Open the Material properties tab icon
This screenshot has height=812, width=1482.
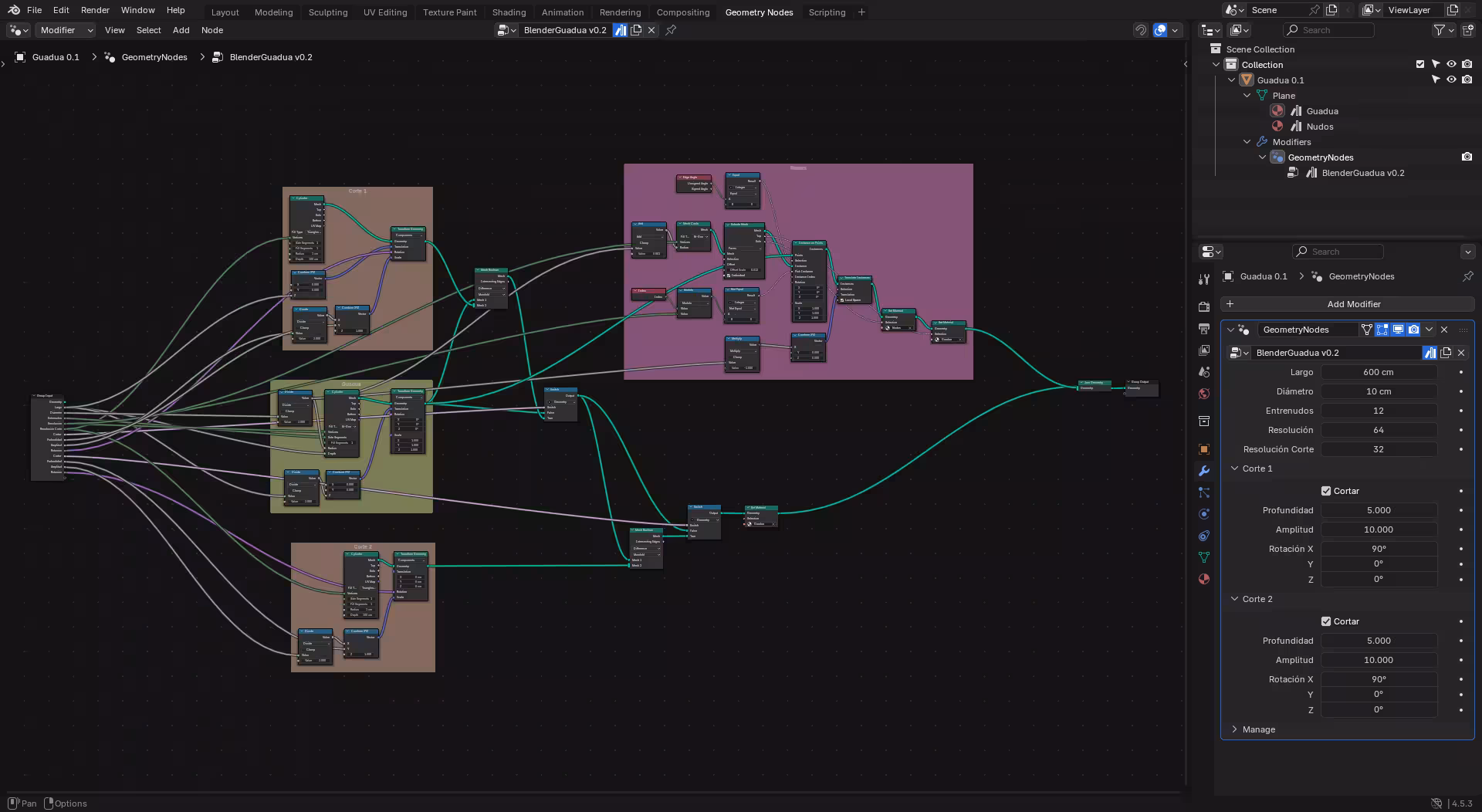[1203, 579]
